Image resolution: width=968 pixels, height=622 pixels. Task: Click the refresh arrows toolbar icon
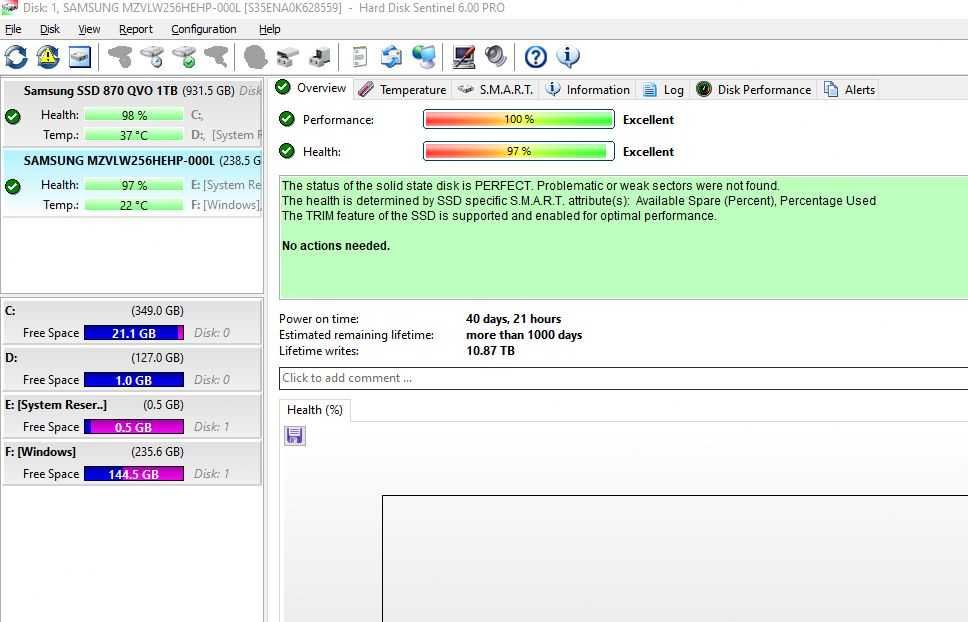16,57
